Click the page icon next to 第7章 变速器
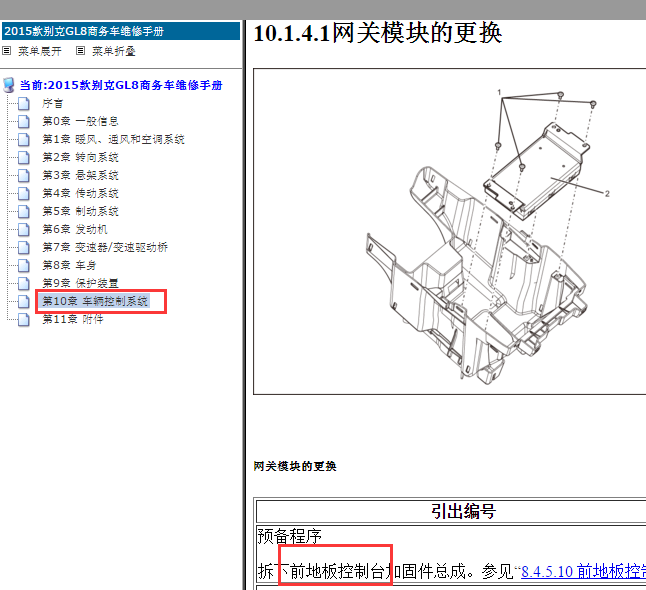Screen dimensions: 646x590 (x=24, y=247)
